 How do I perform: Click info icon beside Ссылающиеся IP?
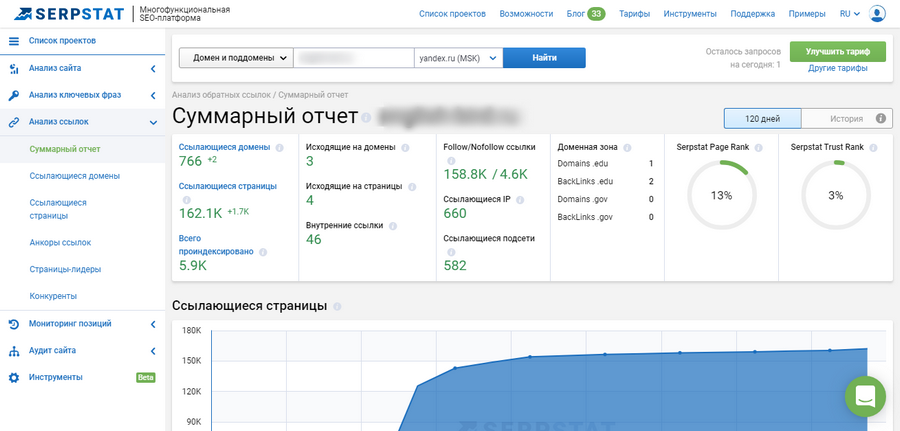coord(520,200)
